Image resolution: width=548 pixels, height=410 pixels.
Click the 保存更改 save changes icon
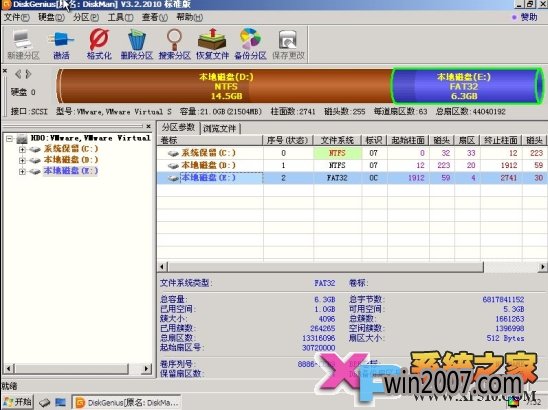tap(288, 44)
